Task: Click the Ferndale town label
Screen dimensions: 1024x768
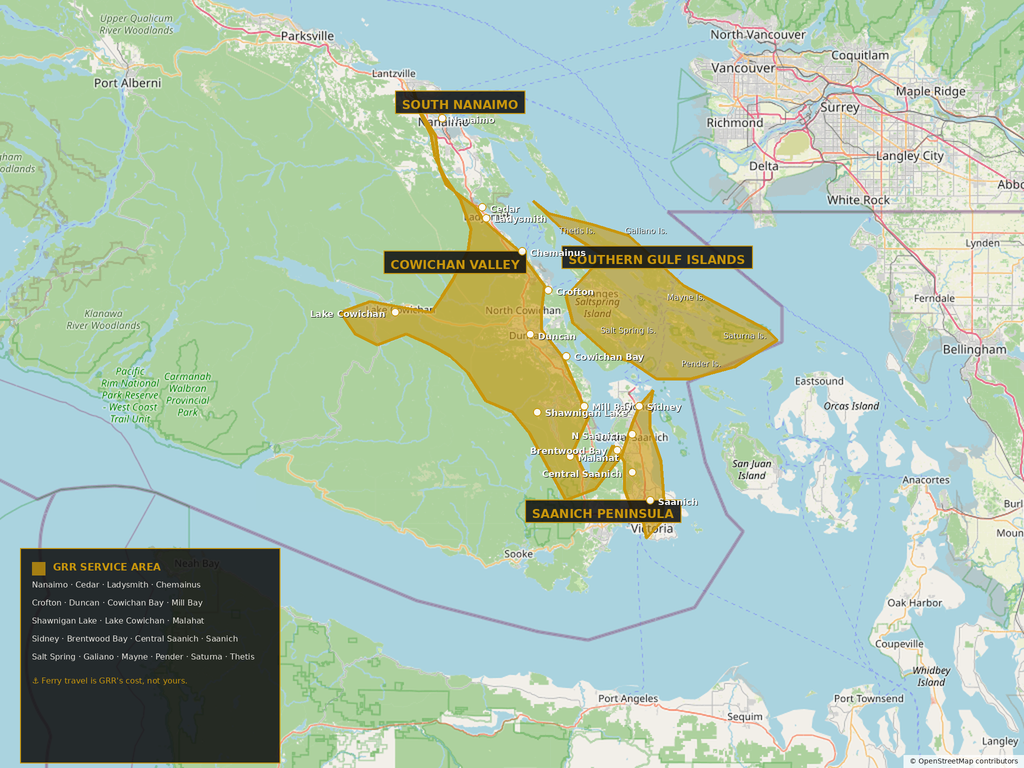Action: click(x=935, y=298)
